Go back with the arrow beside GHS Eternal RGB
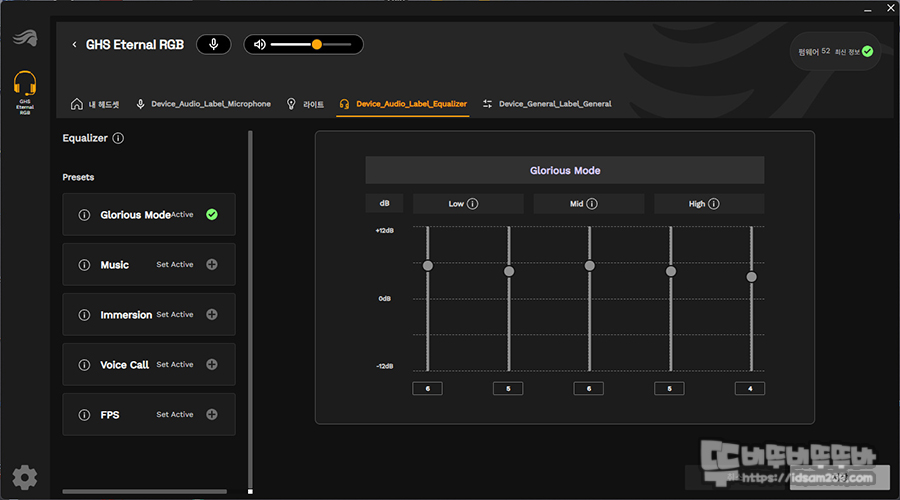 (x=74, y=44)
